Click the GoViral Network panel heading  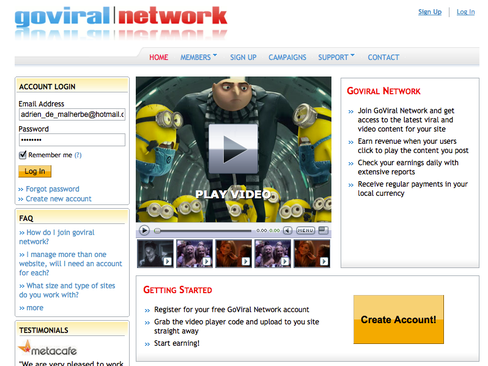click(x=384, y=91)
